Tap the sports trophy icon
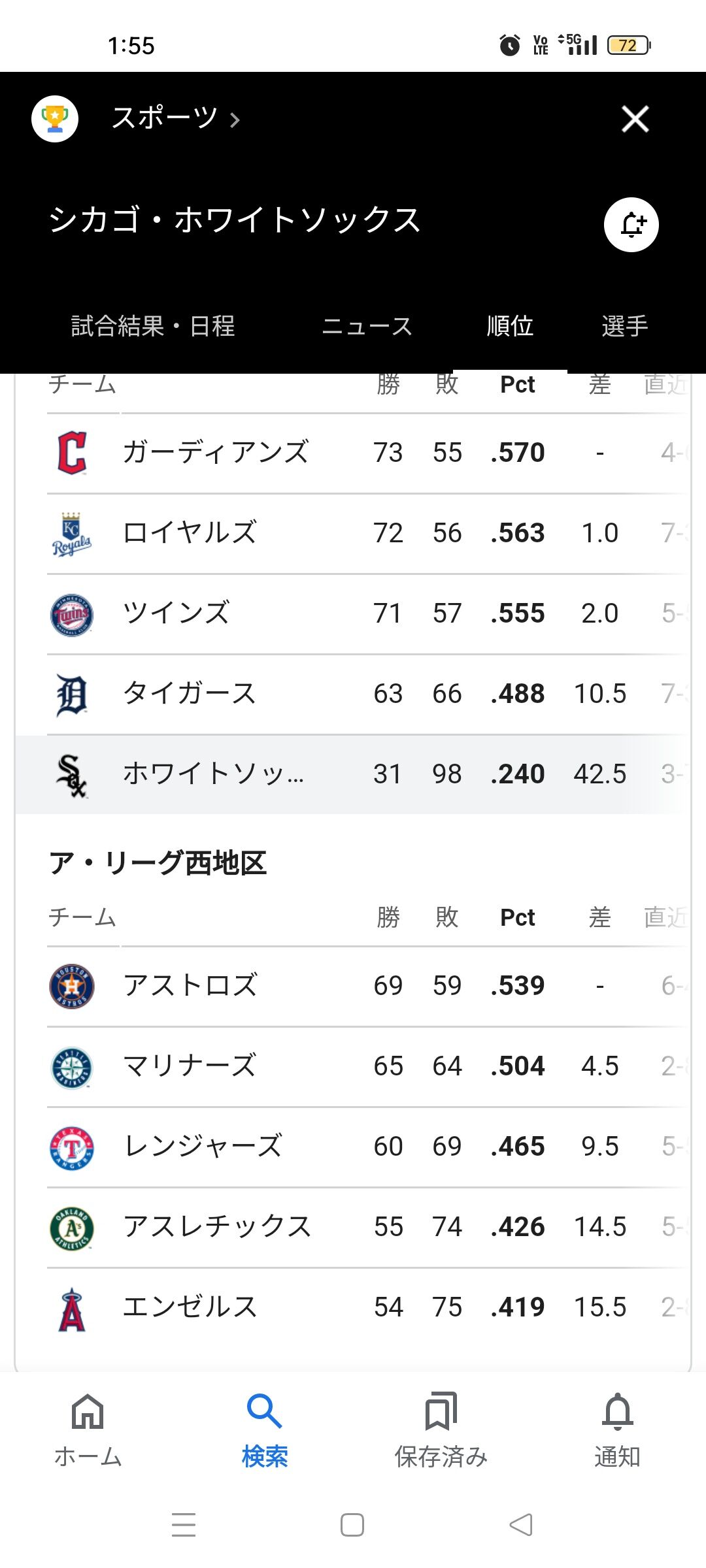 coord(55,119)
